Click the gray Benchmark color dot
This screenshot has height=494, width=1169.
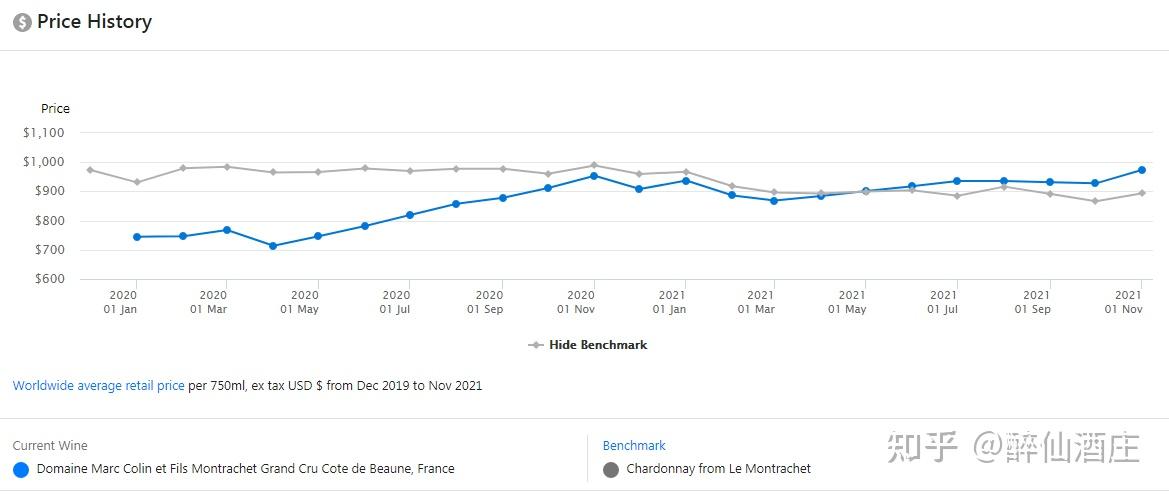pos(611,469)
